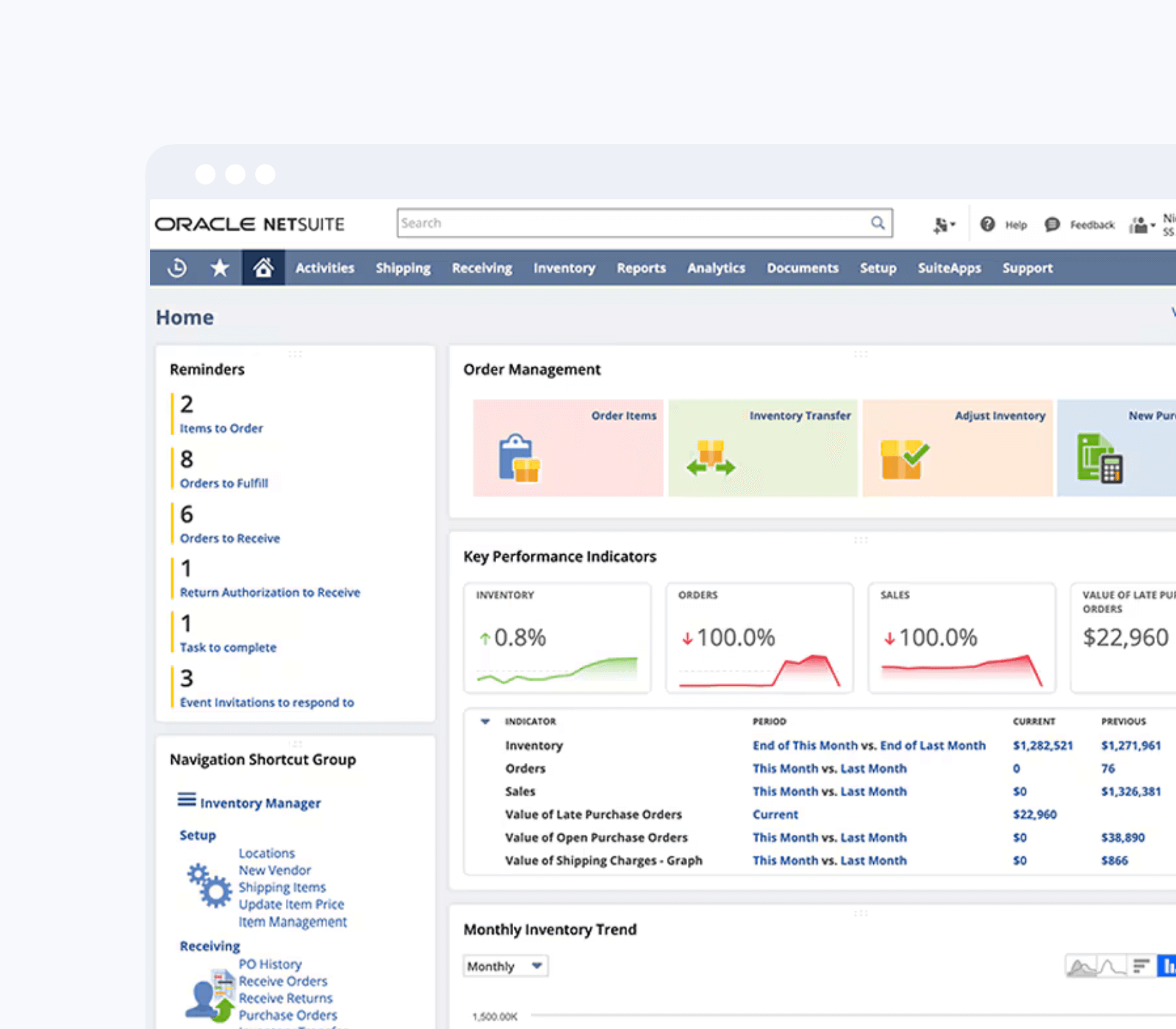This screenshot has width=1176, height=1029.
Task: Open Return Authorization to Receive reminder
Action: coord(270,592)
